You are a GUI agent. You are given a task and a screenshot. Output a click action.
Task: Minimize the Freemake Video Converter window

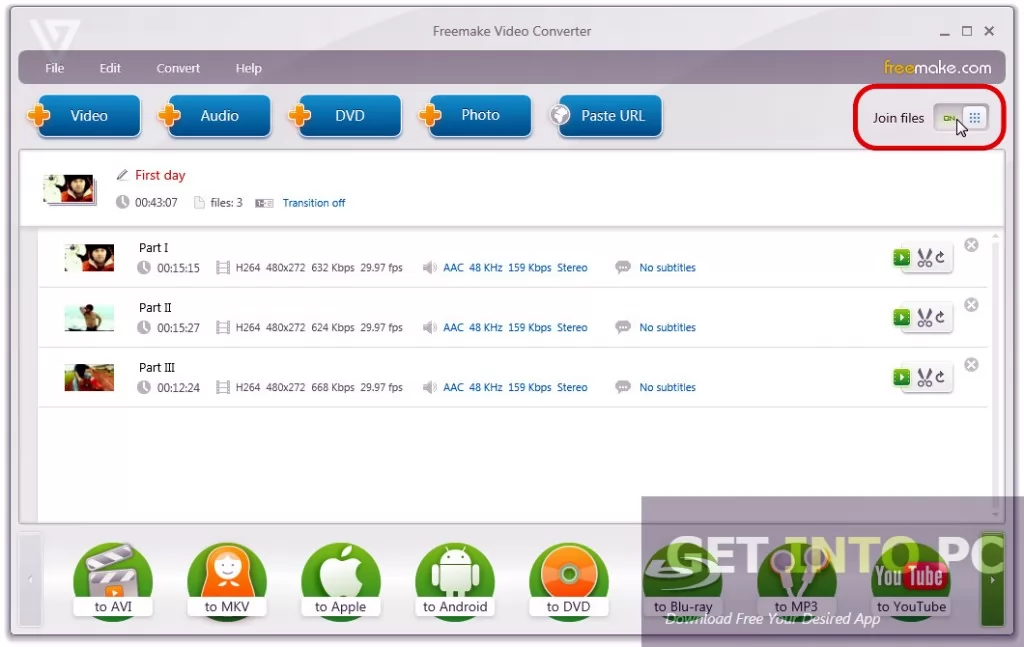point(944,32)
